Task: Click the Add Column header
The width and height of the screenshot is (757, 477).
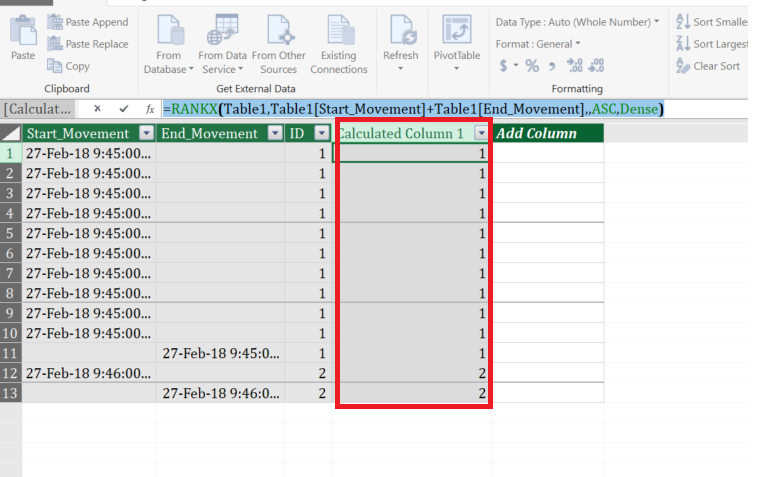Action: click(x=547, y=133)
